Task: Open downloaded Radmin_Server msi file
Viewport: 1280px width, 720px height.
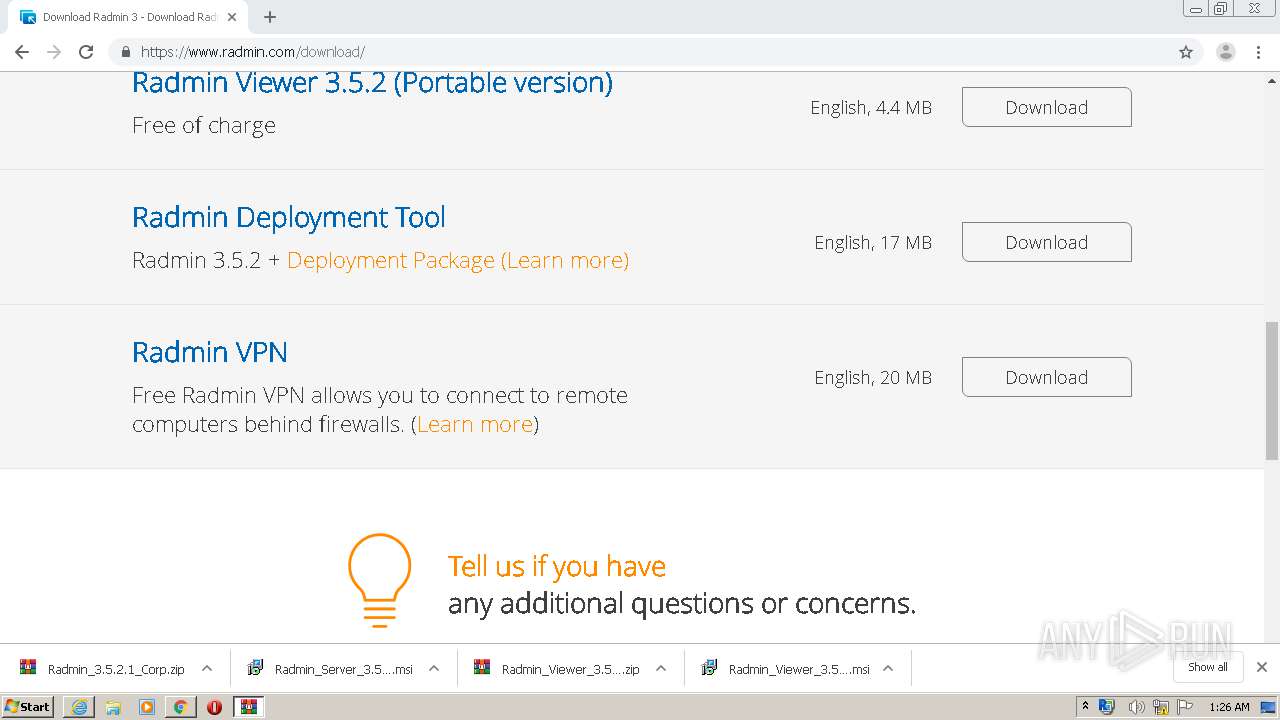Action: point(331,669)
